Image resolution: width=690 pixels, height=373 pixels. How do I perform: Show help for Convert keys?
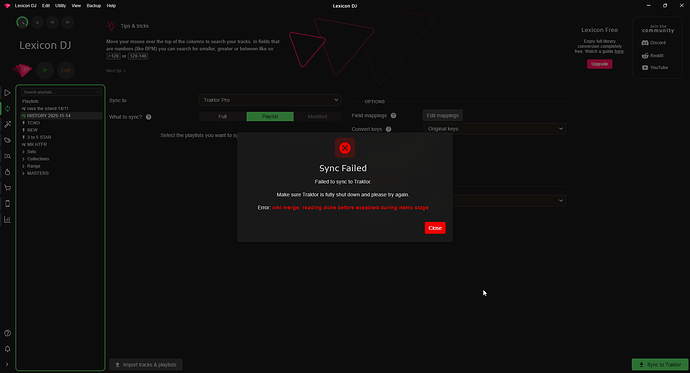388,129
